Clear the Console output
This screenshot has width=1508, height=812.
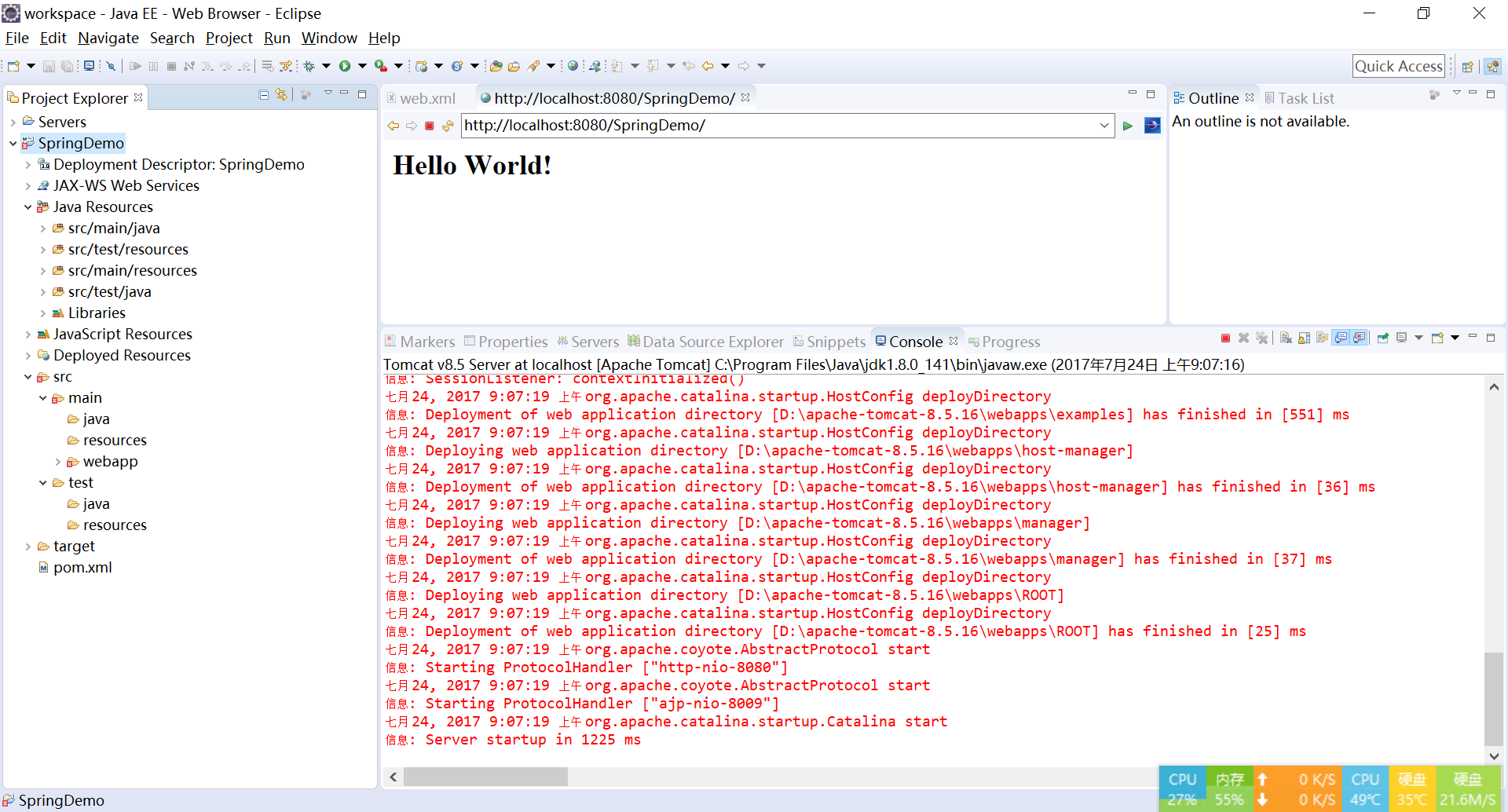1285,338
